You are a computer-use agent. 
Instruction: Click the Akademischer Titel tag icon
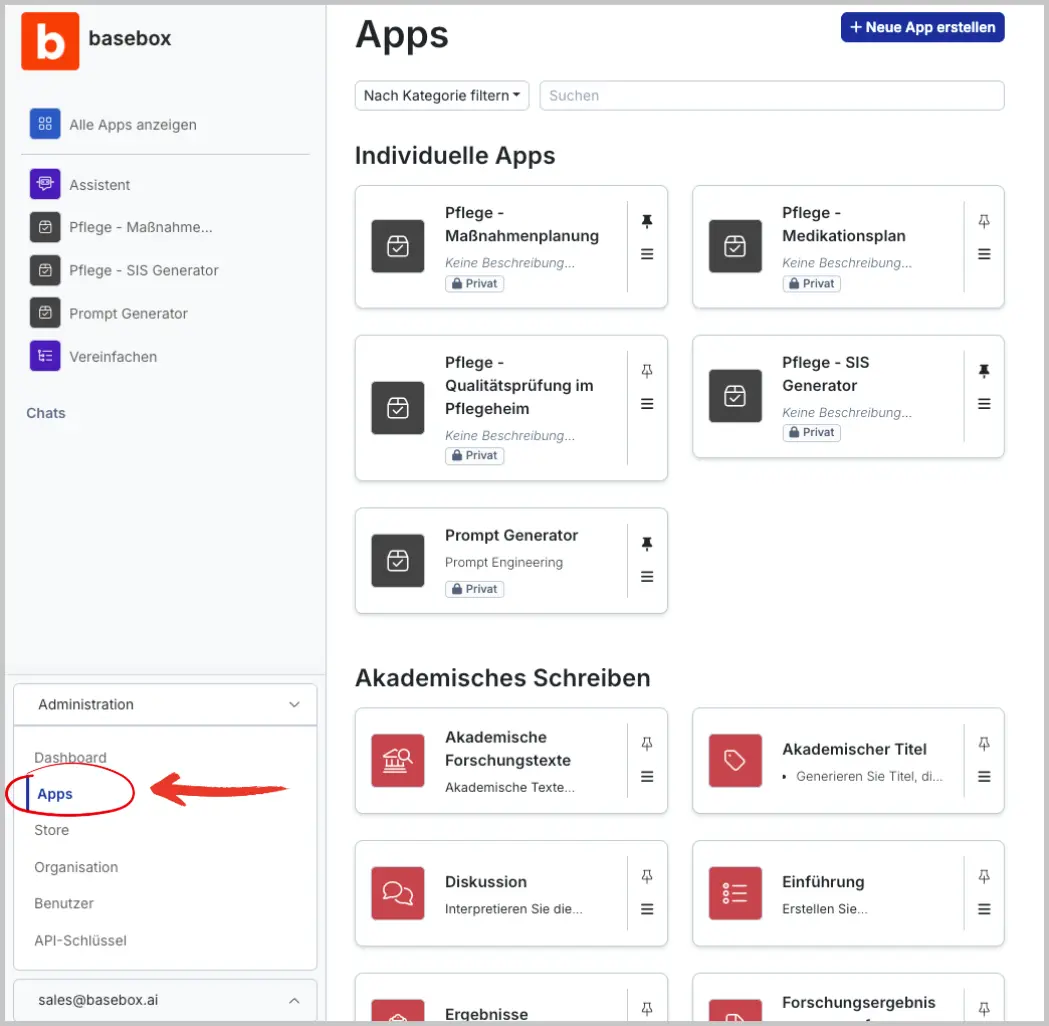coord(735,761)
